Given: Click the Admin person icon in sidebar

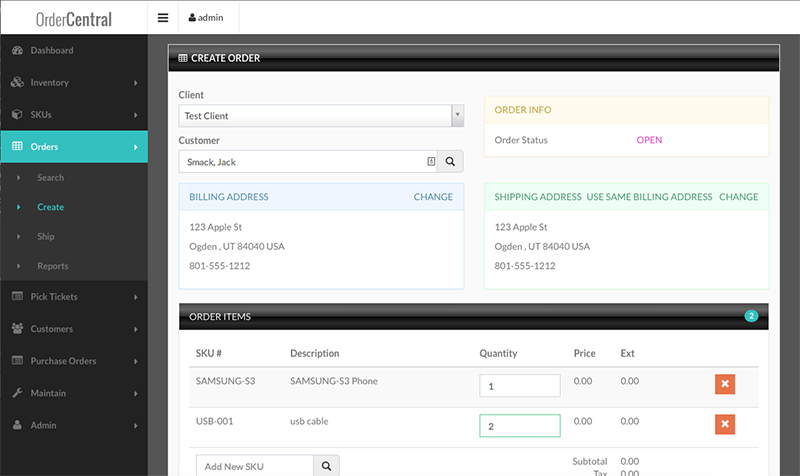Looking at the screenshot, I should coord(17,425).
